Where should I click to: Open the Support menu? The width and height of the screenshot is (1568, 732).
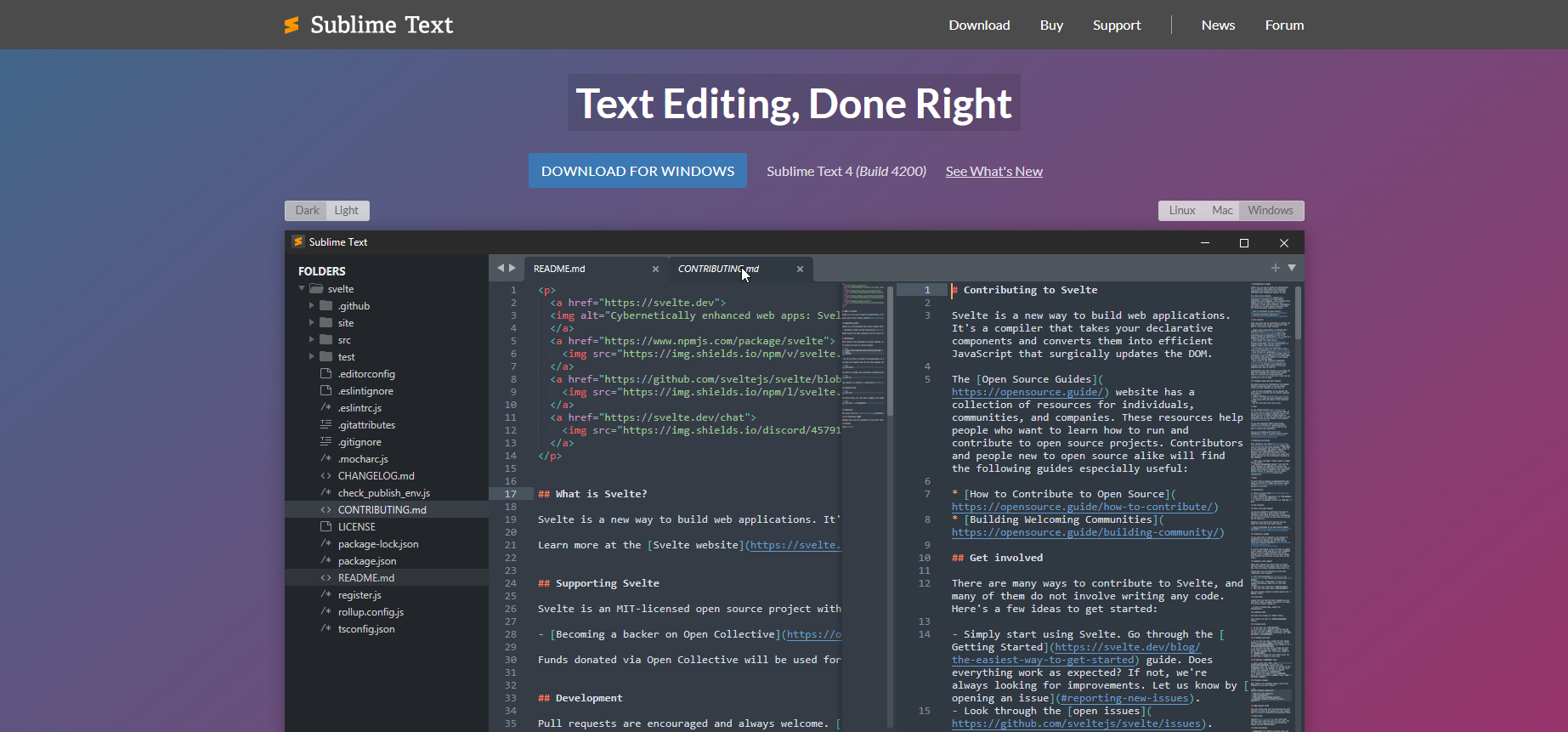1117,26
